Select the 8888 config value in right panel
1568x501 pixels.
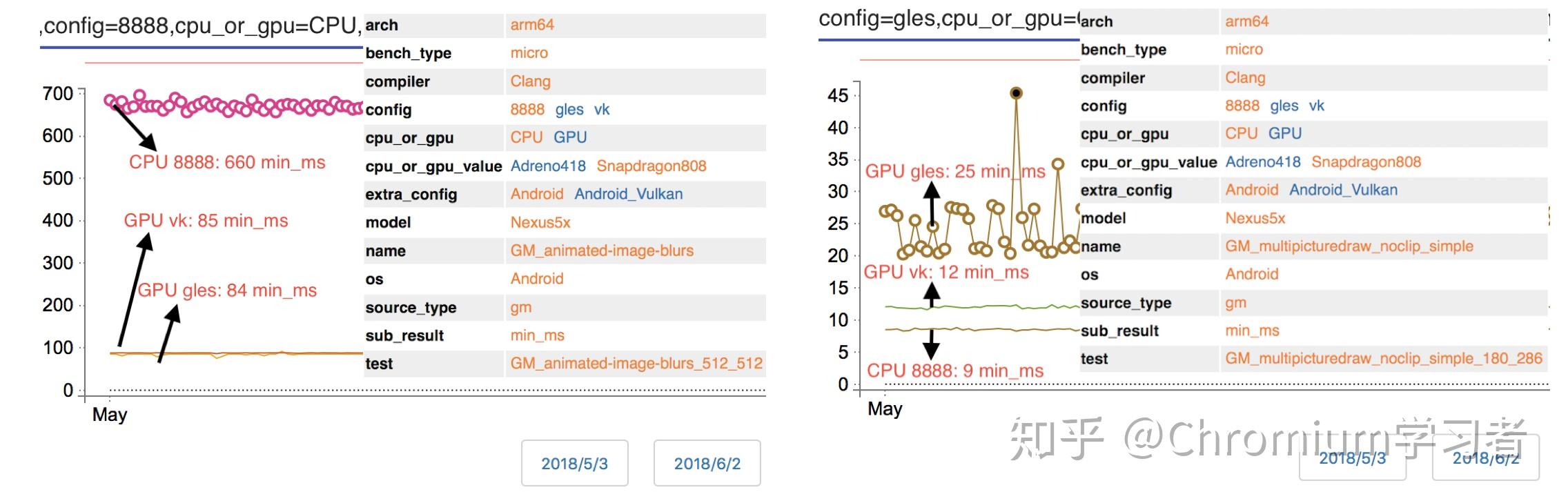[x=1242, y=106]
